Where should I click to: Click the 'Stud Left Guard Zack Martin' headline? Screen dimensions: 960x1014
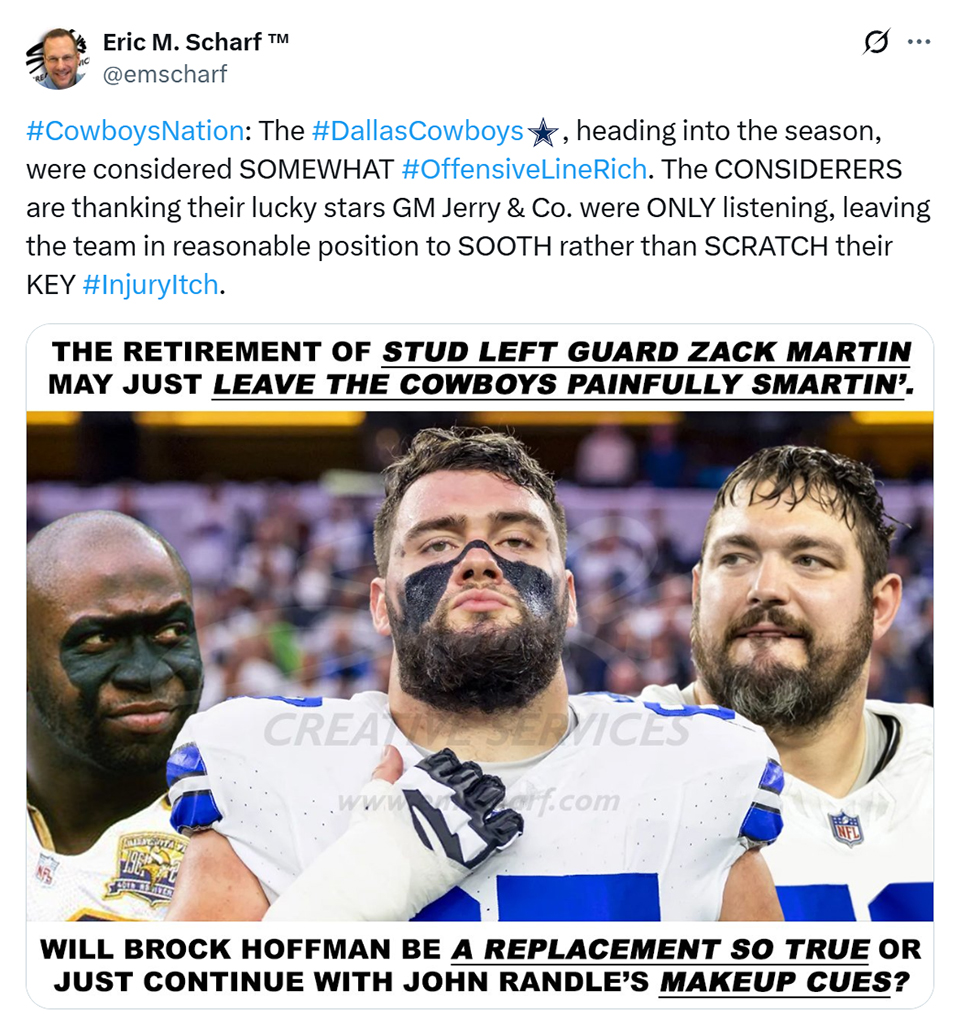click(646, 352)
